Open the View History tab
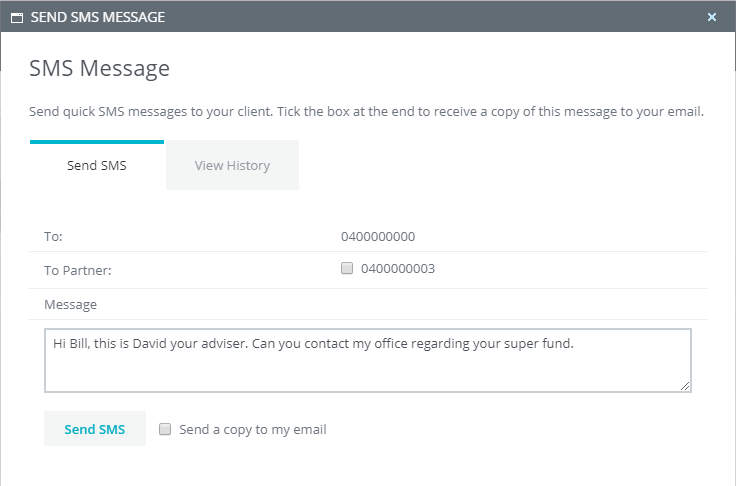The image size is (736, 486). coord(232,165)
